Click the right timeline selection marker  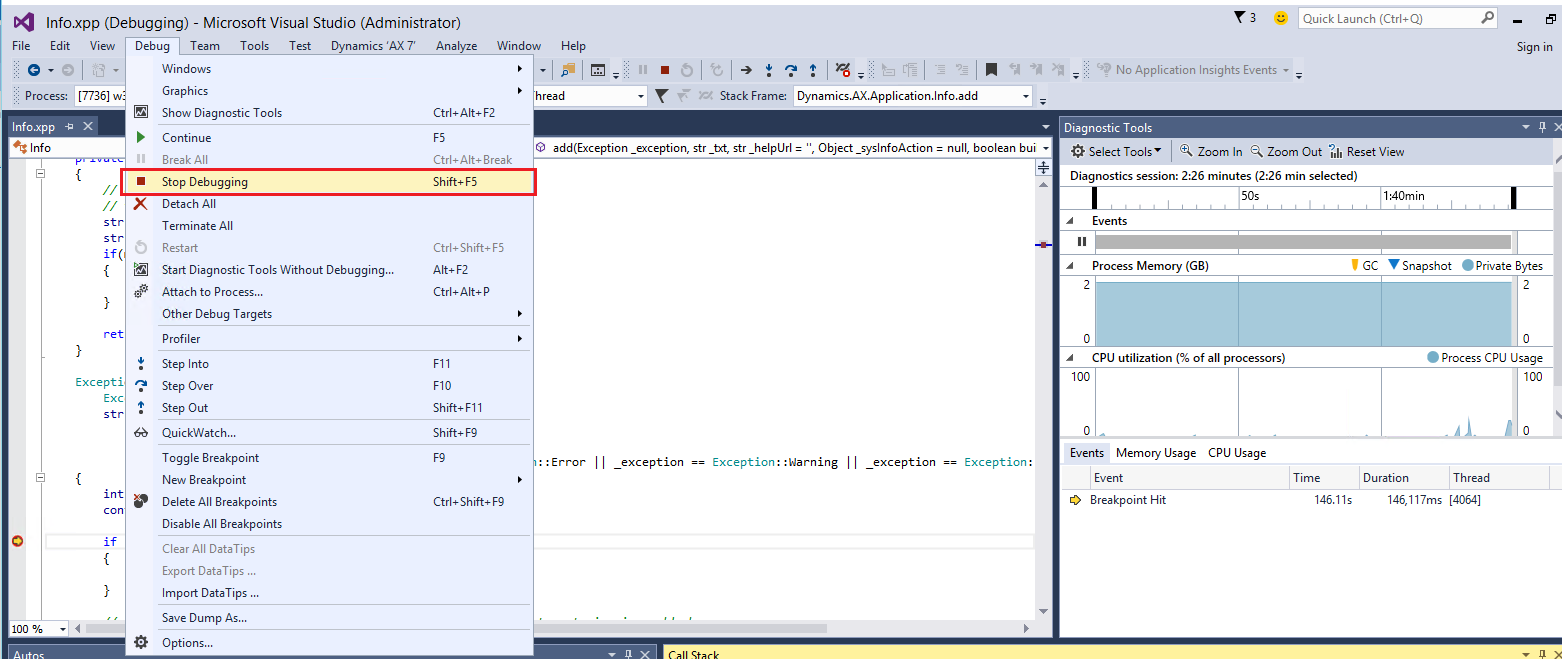(1513, 197)
